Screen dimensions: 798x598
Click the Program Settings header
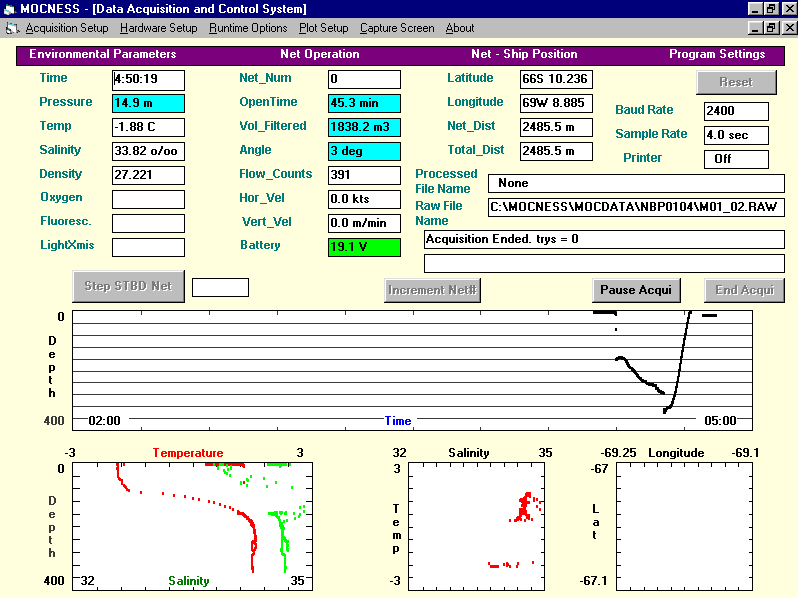point(717,54)
